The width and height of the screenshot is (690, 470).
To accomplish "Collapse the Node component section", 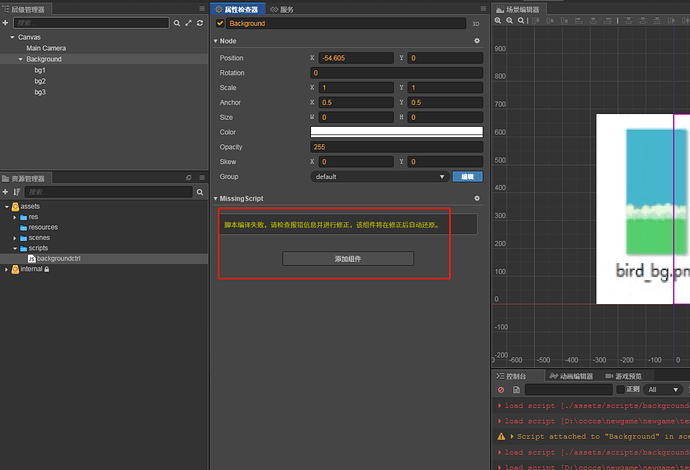I will click(x=216, y=40).
